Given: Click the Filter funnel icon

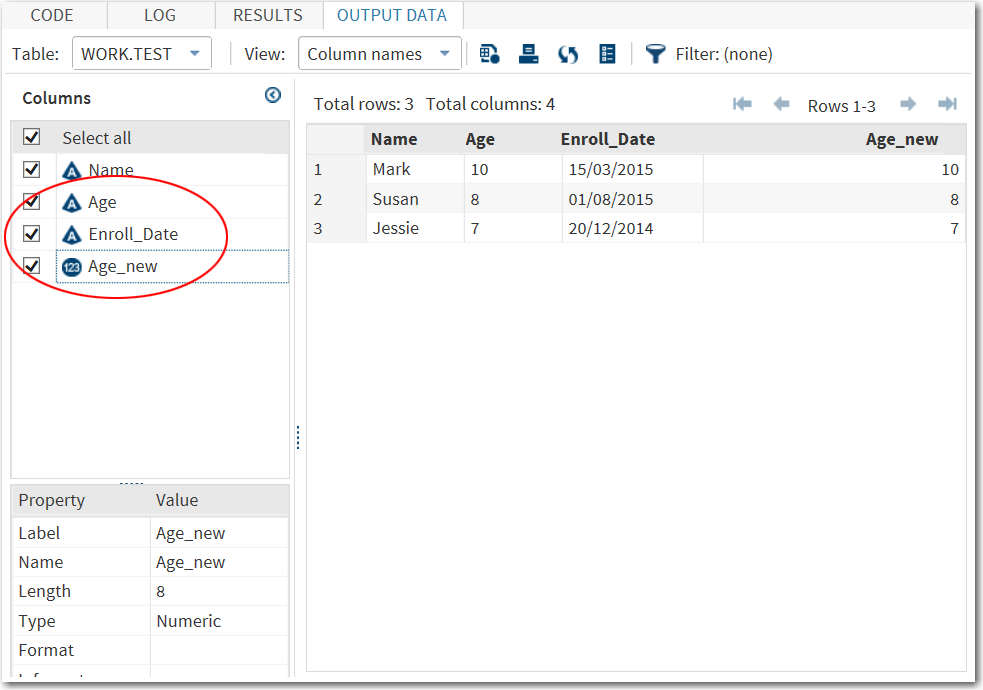Looking at the screenshot, I should tap(655, 53).
